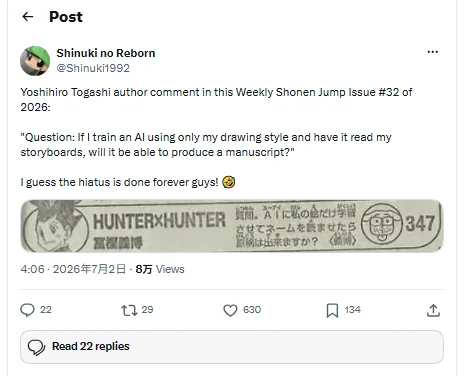Open the Shinuki no Reborn display name
Image resolution: width=464 pixels, height=376 pixels.
[106, 53]
